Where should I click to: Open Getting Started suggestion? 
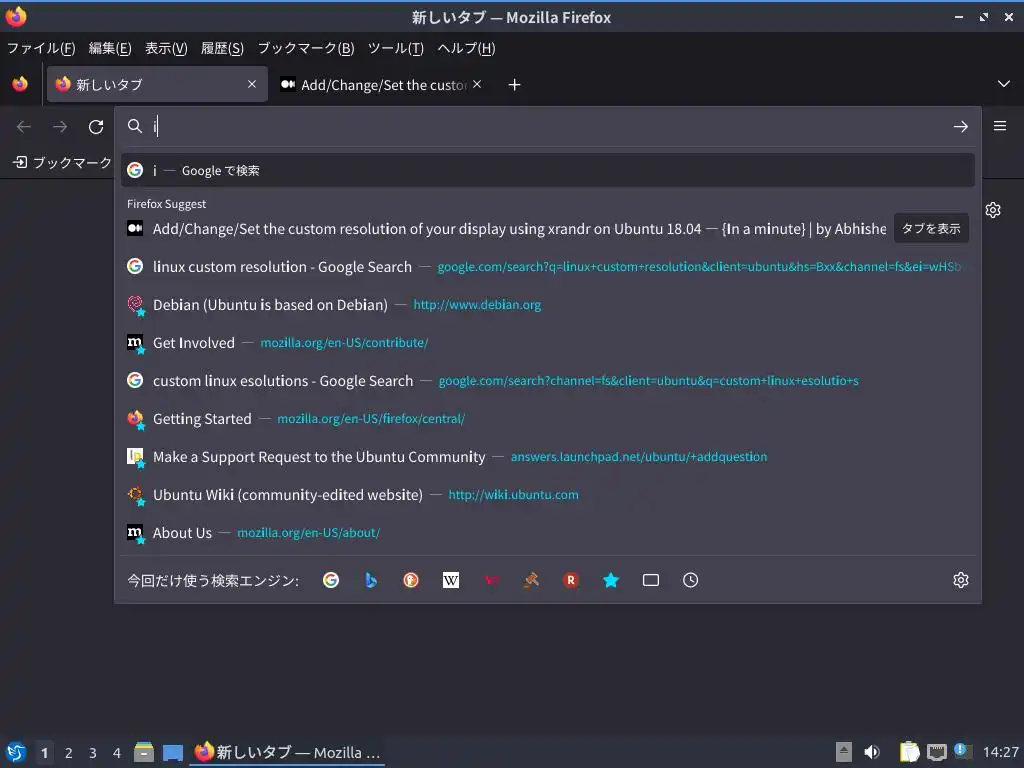[x=547, y=419]
